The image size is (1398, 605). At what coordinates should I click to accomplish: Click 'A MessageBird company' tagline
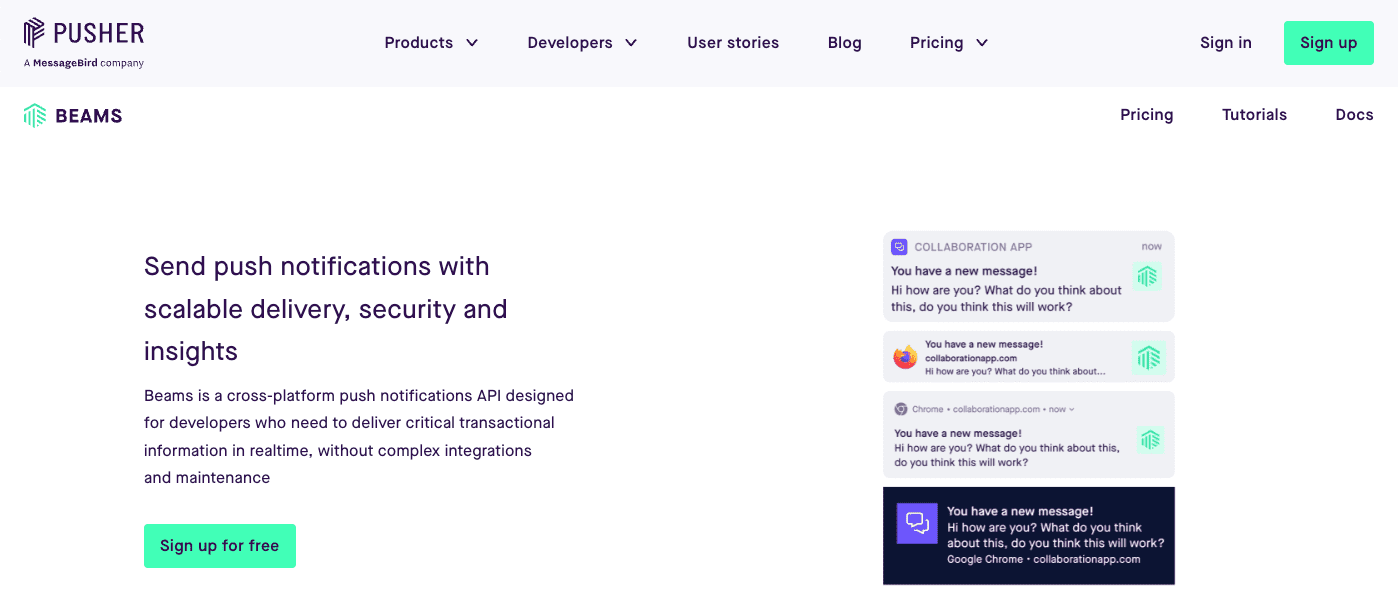coord(84,63)
